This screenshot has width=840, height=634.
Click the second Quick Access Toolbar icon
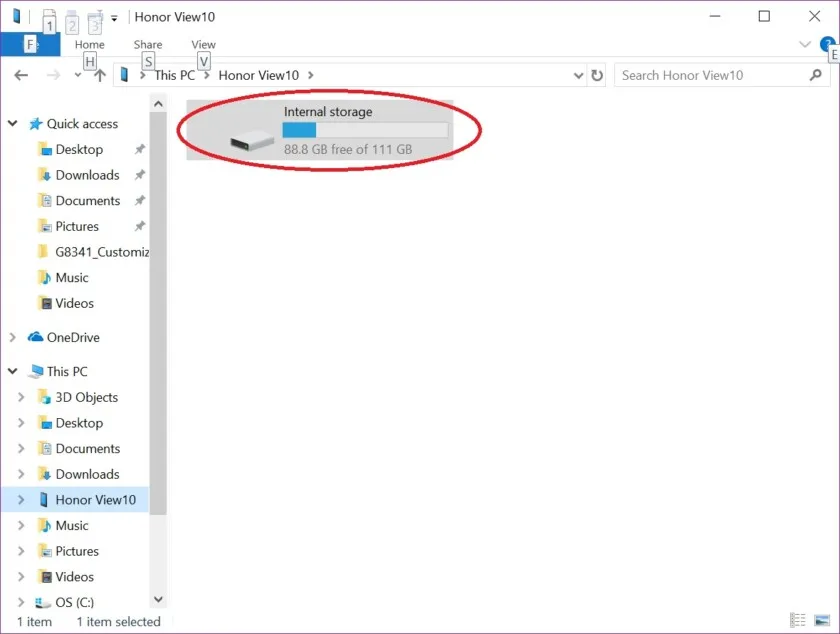pos(72,21)
